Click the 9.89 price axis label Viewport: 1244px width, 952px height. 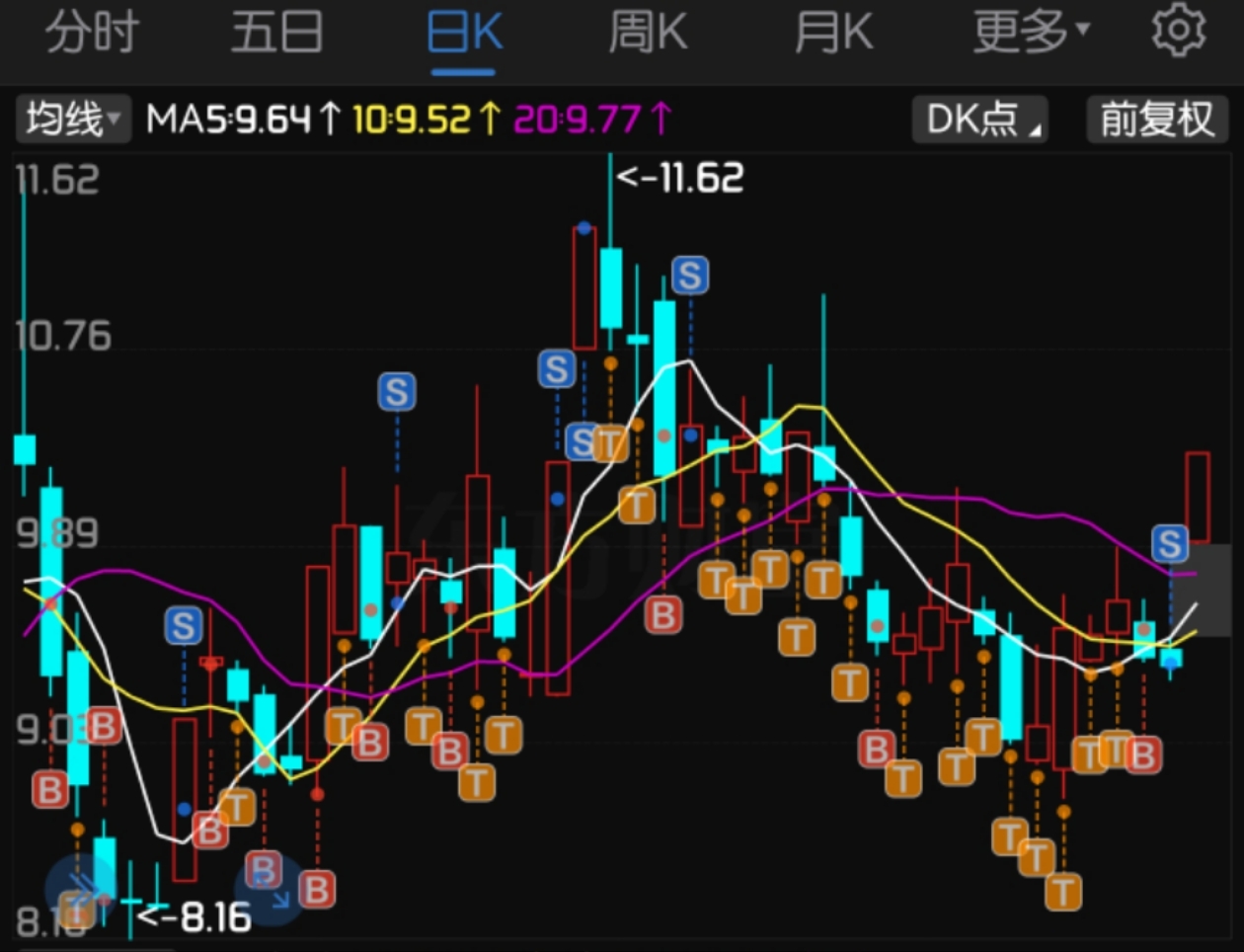(58, 533)
